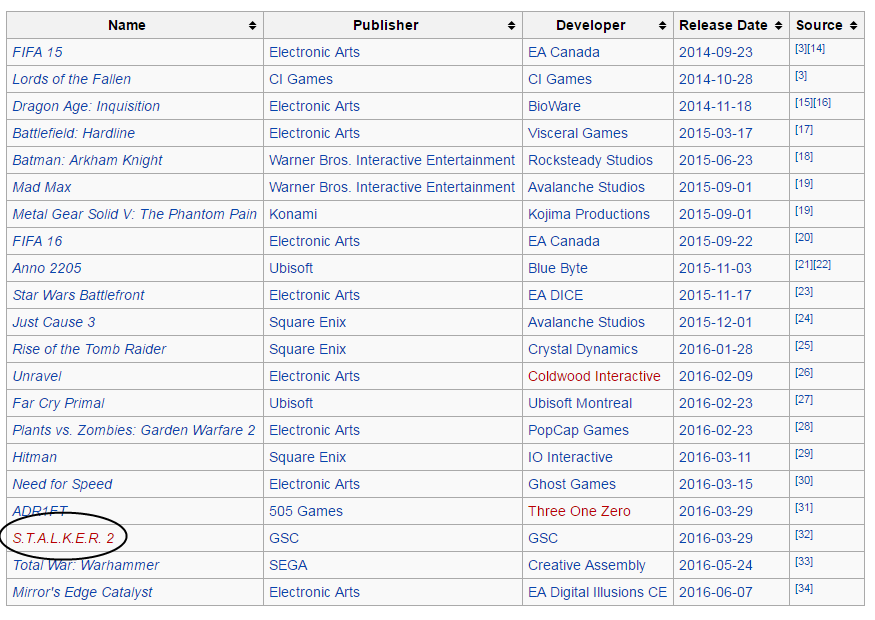Select the date 2015-06-23
This screenshot has width=875, height=620.
[715, 160]
